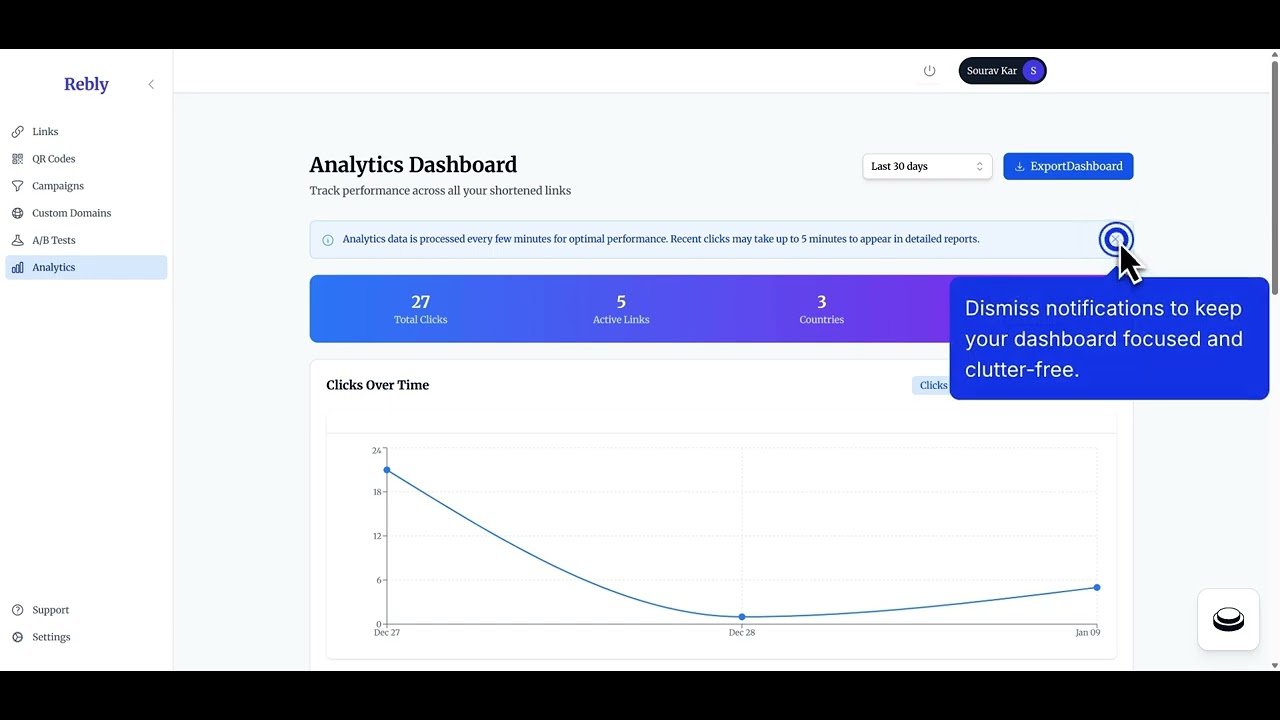This screenshot has height=720, width=1280.
Task: Expand the Last 30 days dropdown
Action: (x=927, y=166)
